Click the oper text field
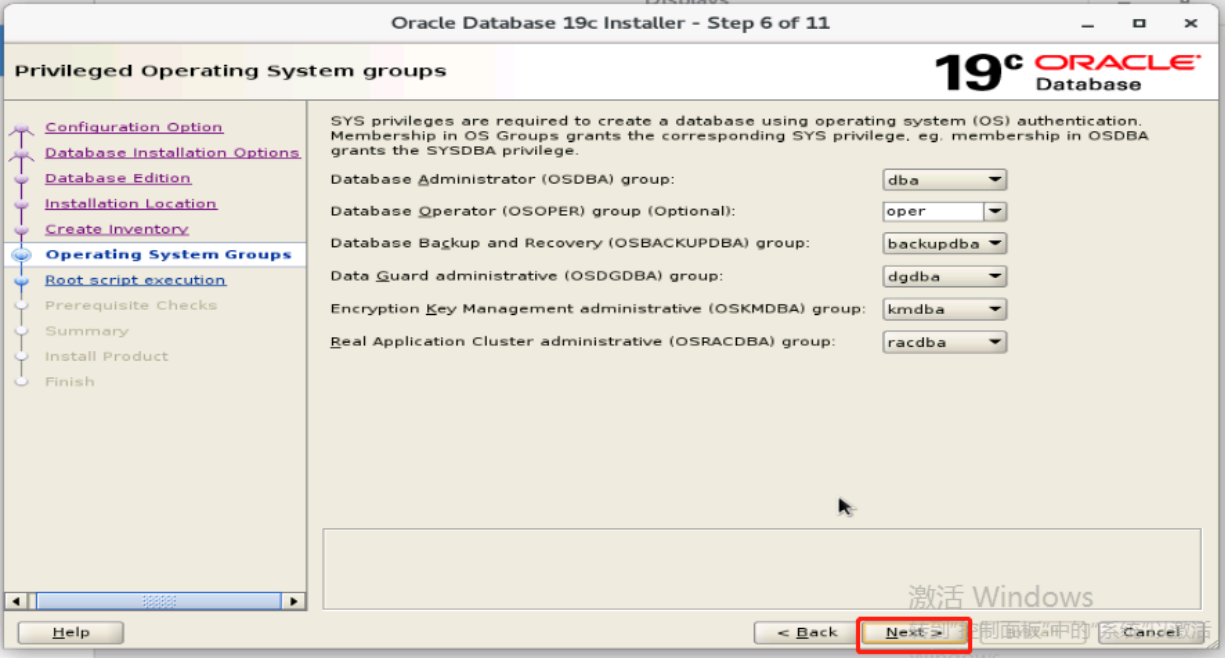1225x658 pixels. pos(933,212)
